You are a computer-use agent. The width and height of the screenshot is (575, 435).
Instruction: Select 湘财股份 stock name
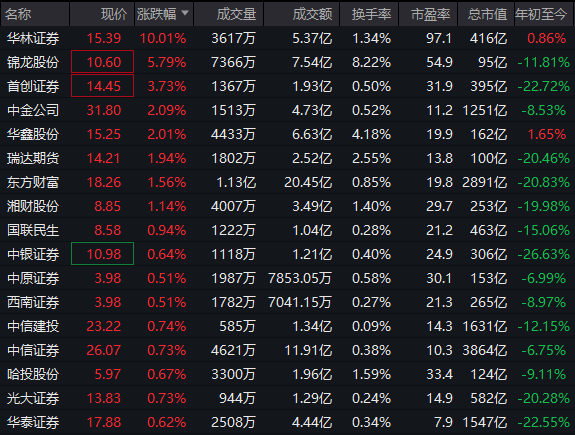pyautogui.click(x=33, y=206)
